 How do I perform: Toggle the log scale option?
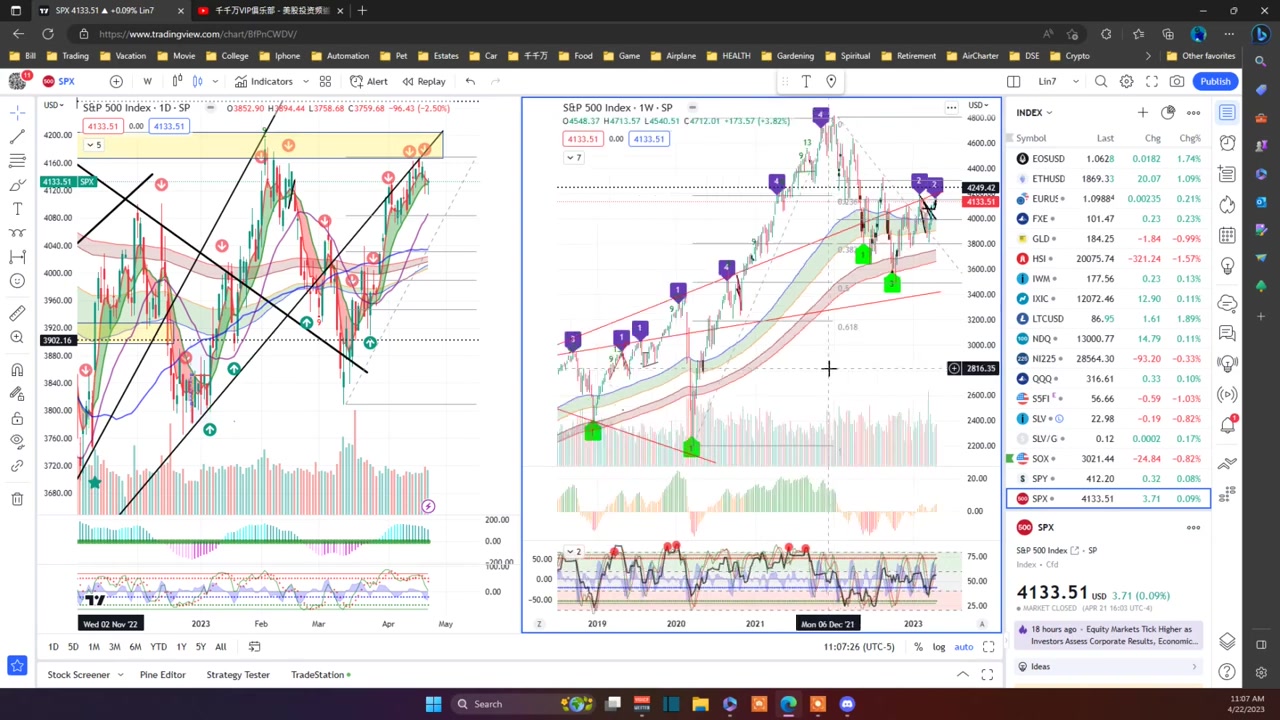(x=939, y=647)
